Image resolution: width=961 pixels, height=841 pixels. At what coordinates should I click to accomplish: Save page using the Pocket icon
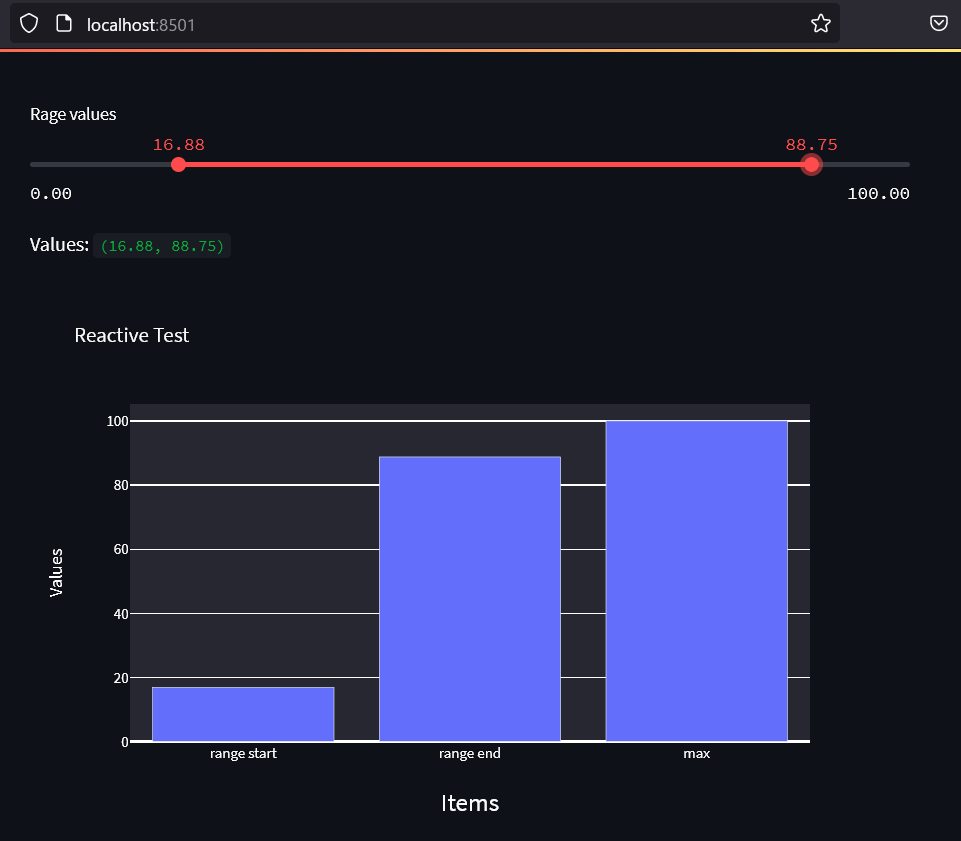click(x=938, y=23)
